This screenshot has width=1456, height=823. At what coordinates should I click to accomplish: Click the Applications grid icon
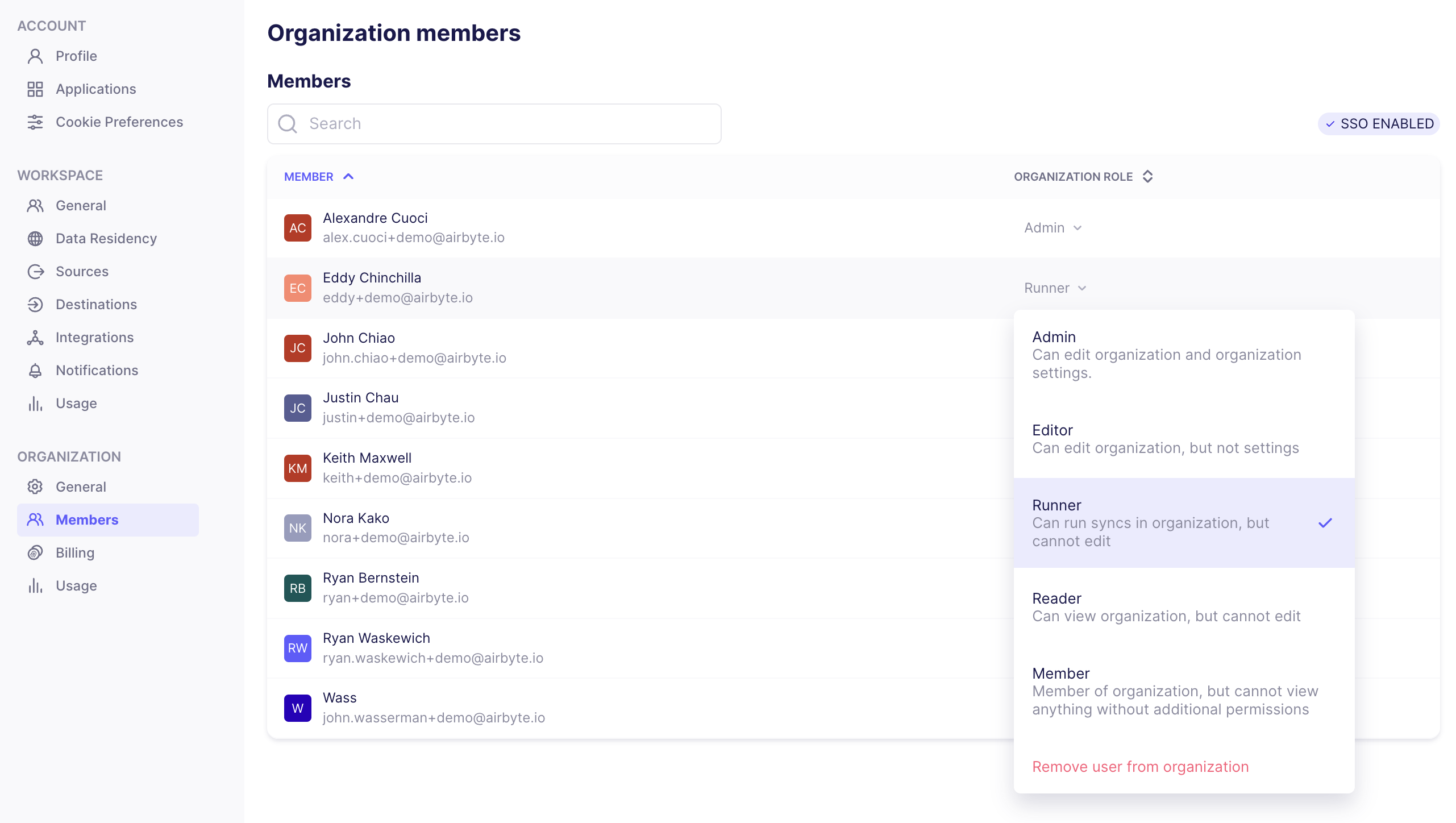pos(35,89)
